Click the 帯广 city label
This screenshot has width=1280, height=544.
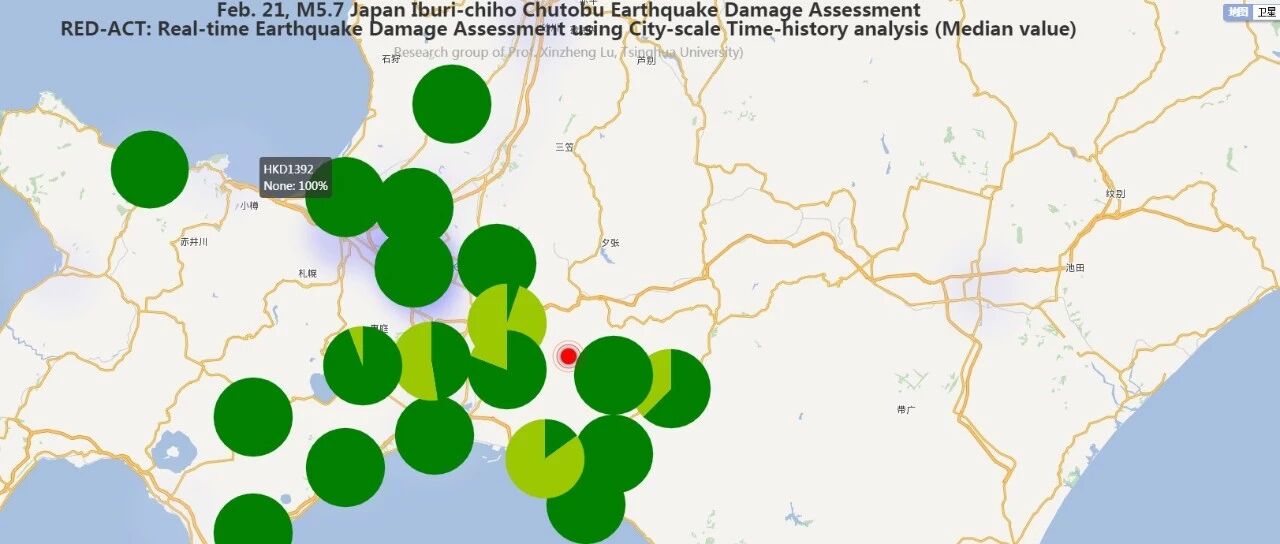point(907,410)
